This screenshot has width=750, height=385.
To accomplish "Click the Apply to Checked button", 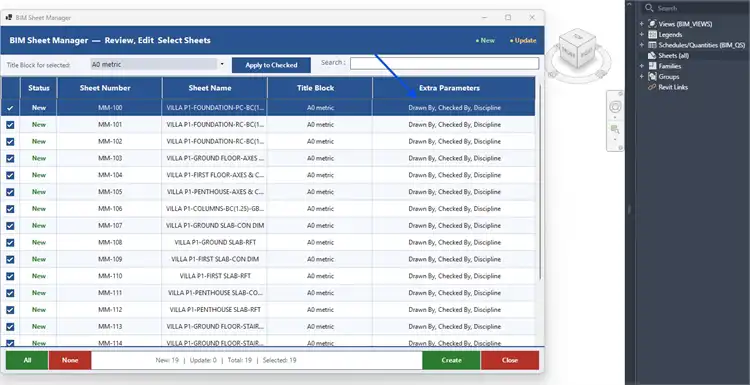I will tap(271, 65).
